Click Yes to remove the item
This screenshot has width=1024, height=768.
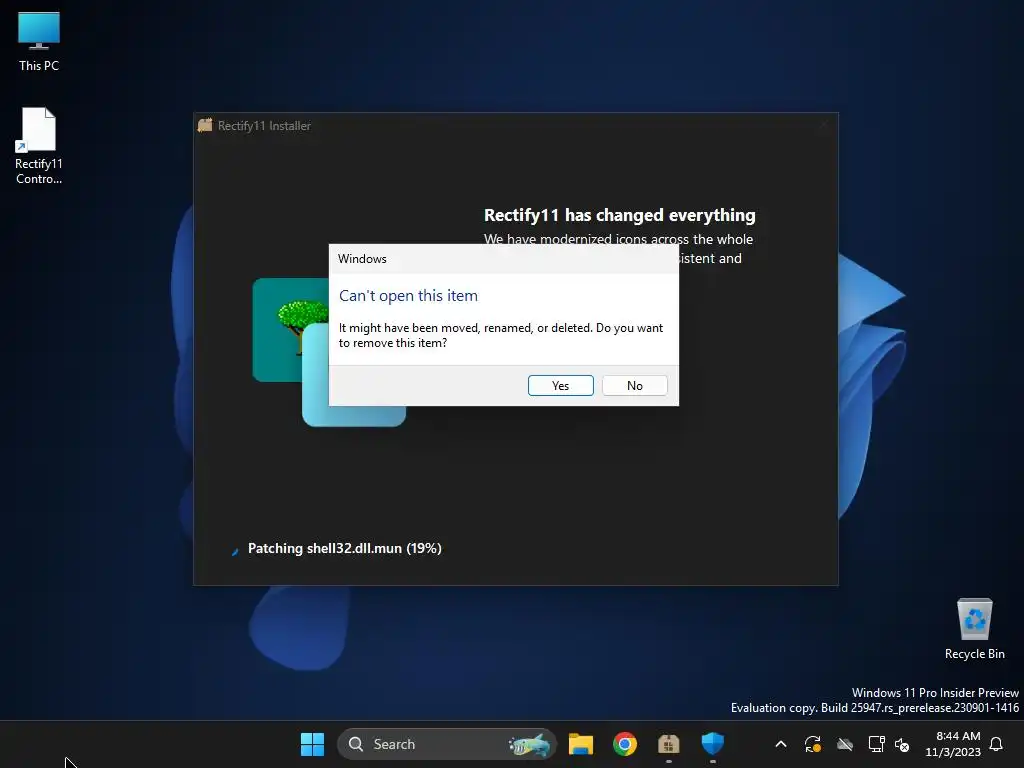[x=560, y=385]
